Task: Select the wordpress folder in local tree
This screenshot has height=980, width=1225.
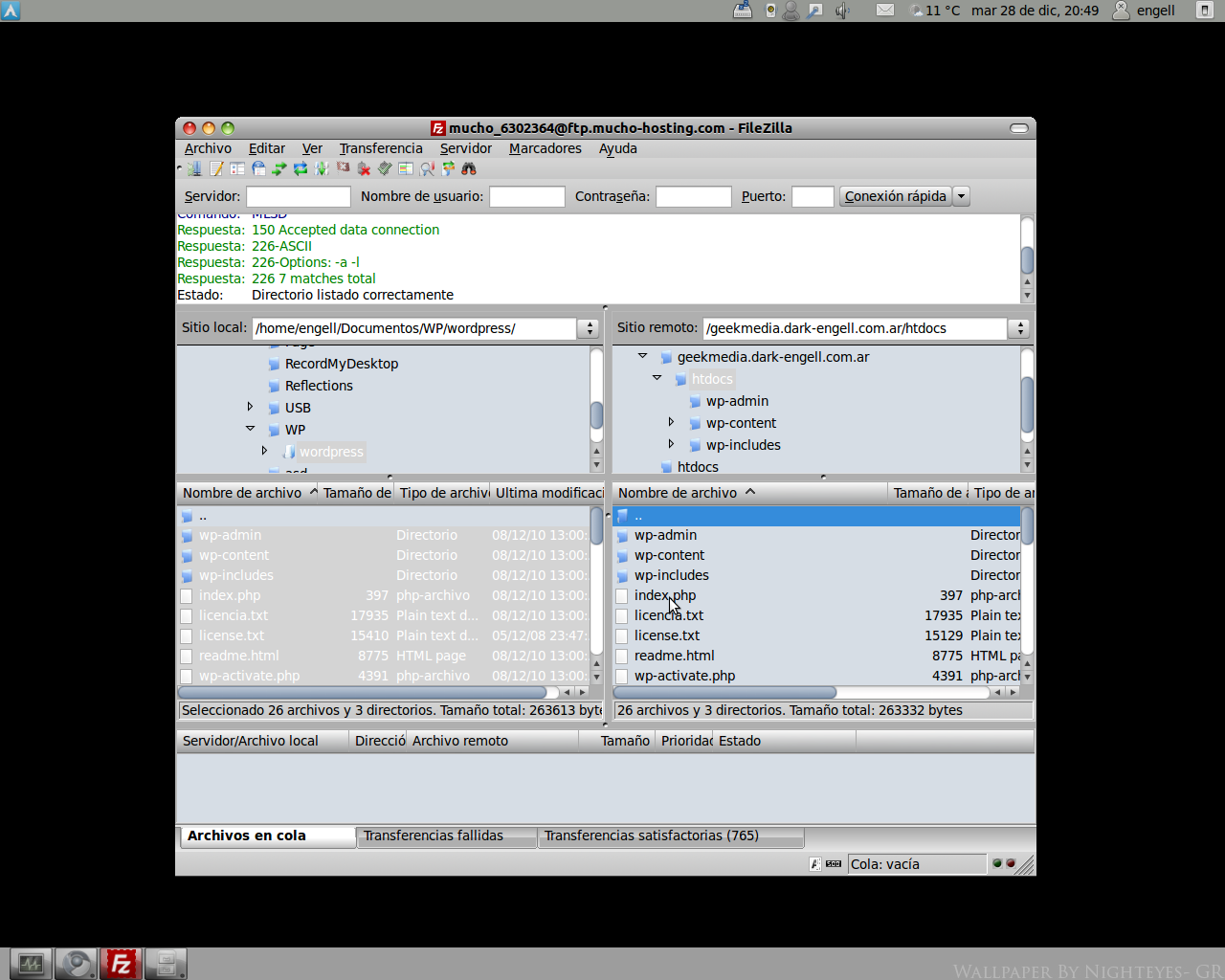Action: point(331,452)
